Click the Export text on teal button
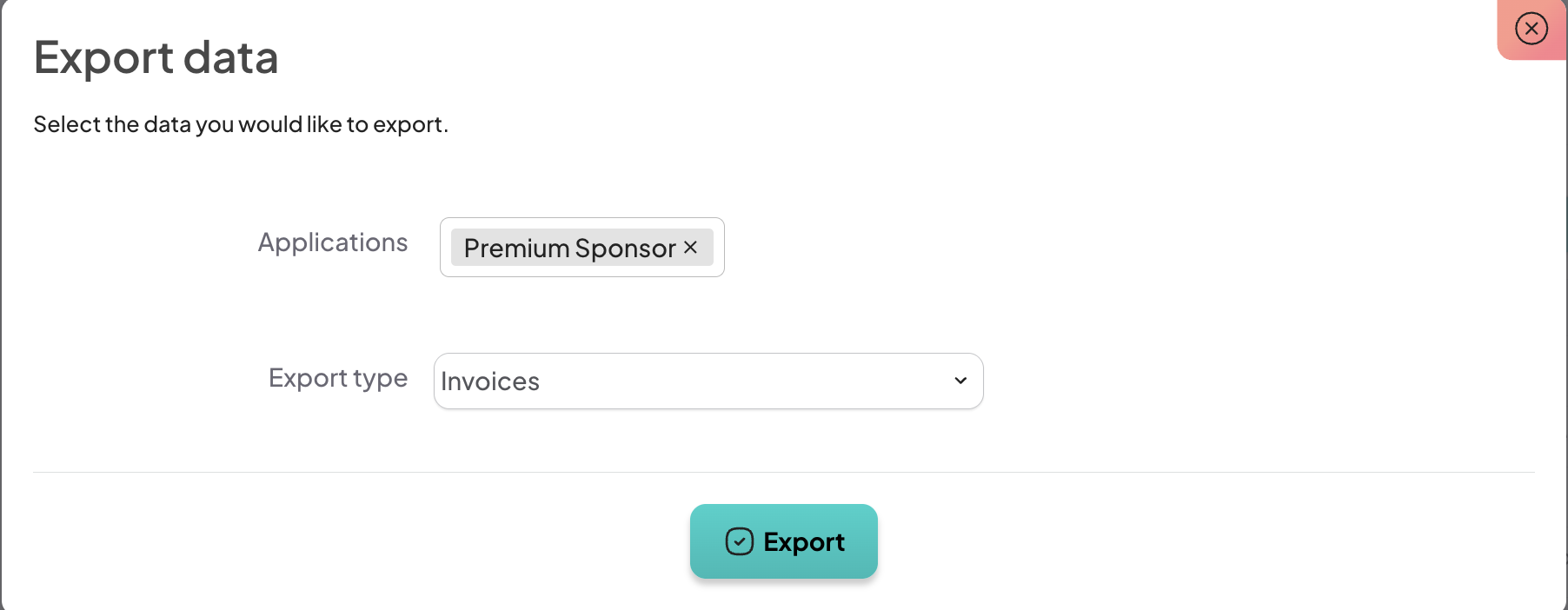 [804, 542]
